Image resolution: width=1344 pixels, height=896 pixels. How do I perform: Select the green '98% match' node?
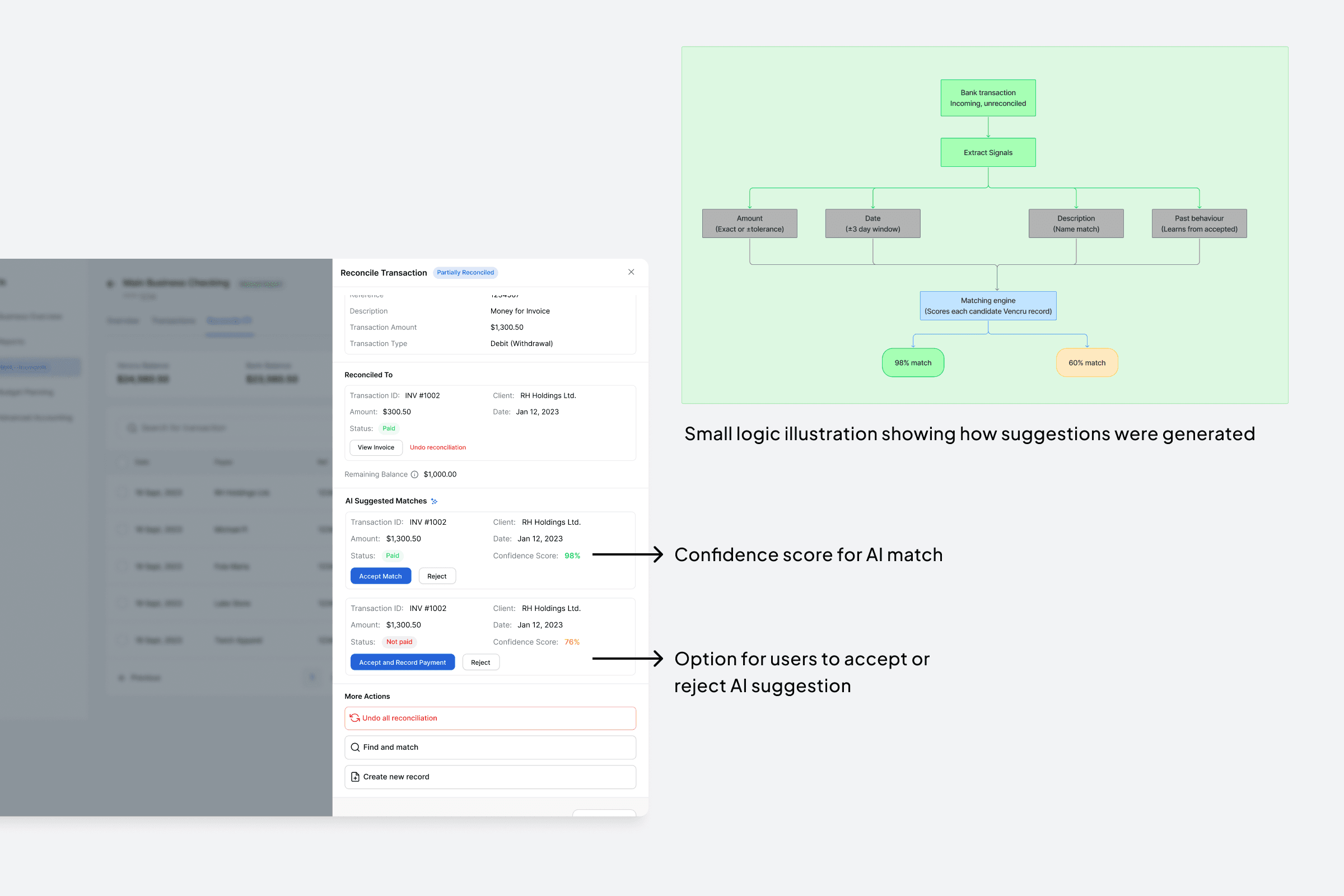(913, 363)
